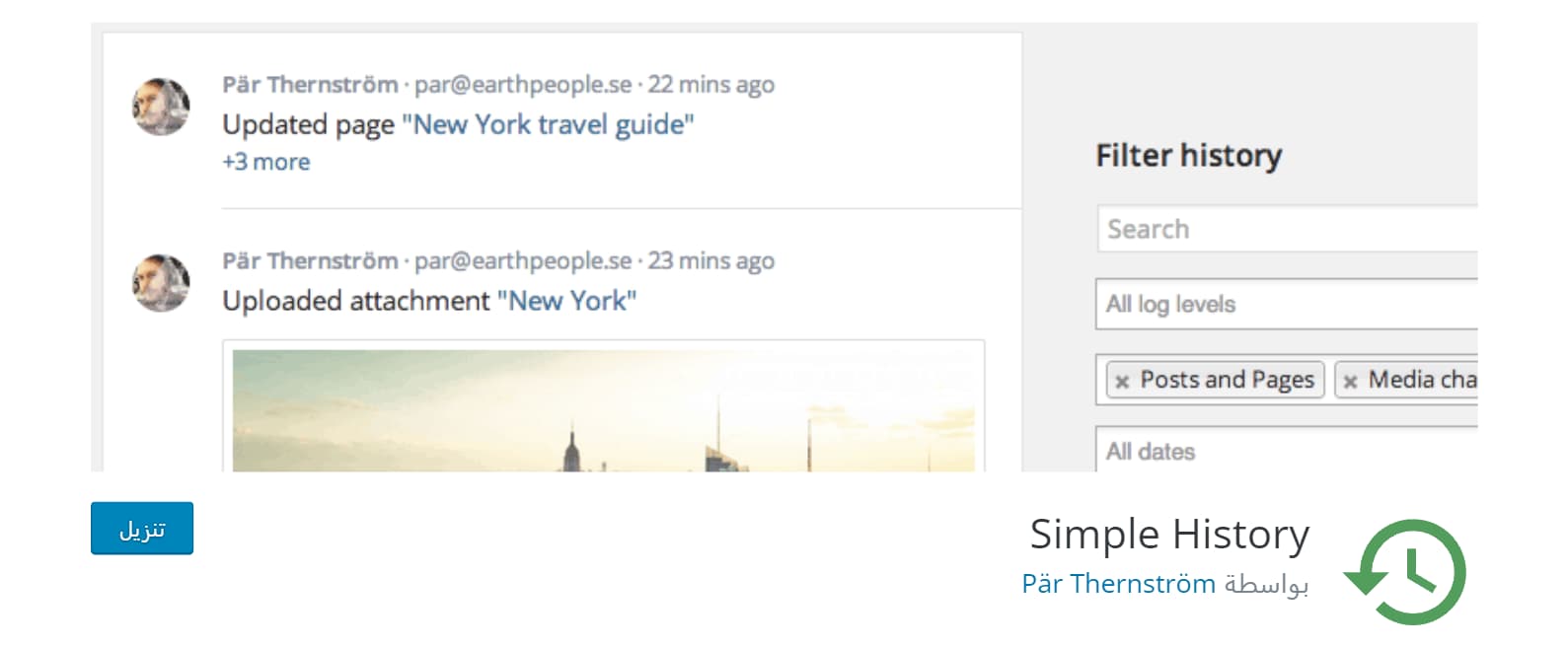The image size is (1568, 647).
Task: Click the blue download button
Action: click(142, 529)
